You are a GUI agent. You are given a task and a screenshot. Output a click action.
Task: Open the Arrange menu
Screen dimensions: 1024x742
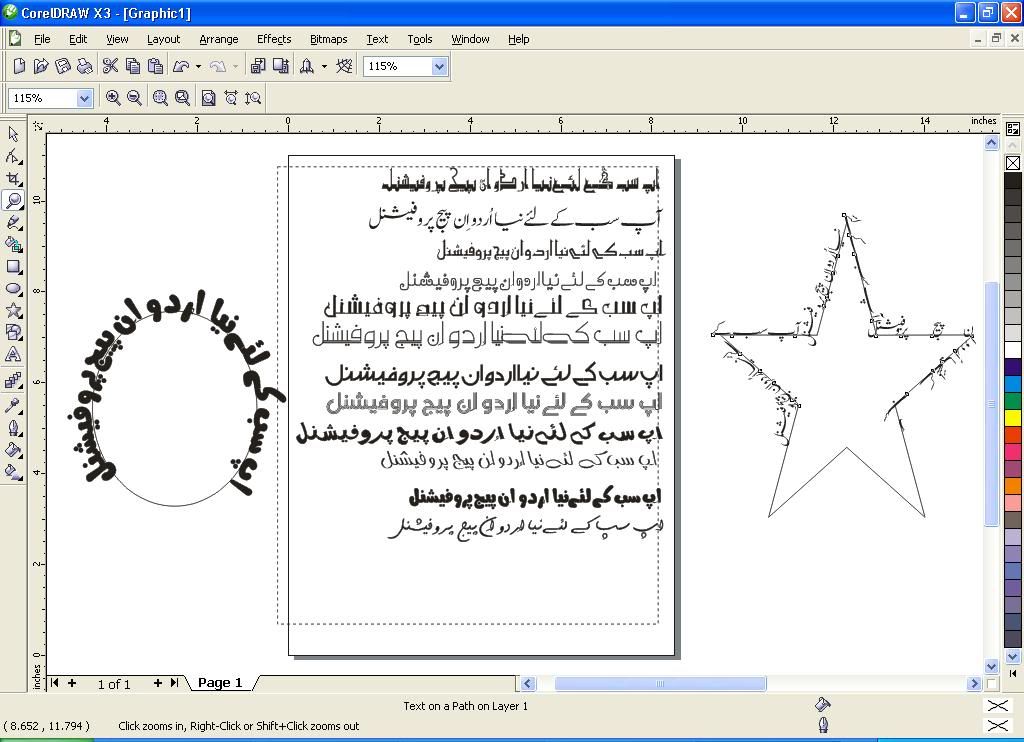(x=219, y=39)
